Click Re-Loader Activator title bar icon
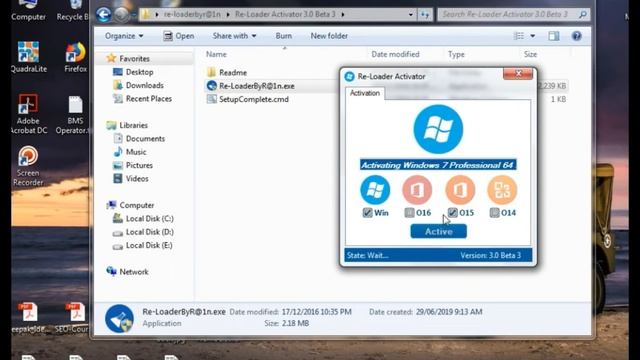This screenshot has height=360, width=640. pyautogui.click(x=349, y=76)
